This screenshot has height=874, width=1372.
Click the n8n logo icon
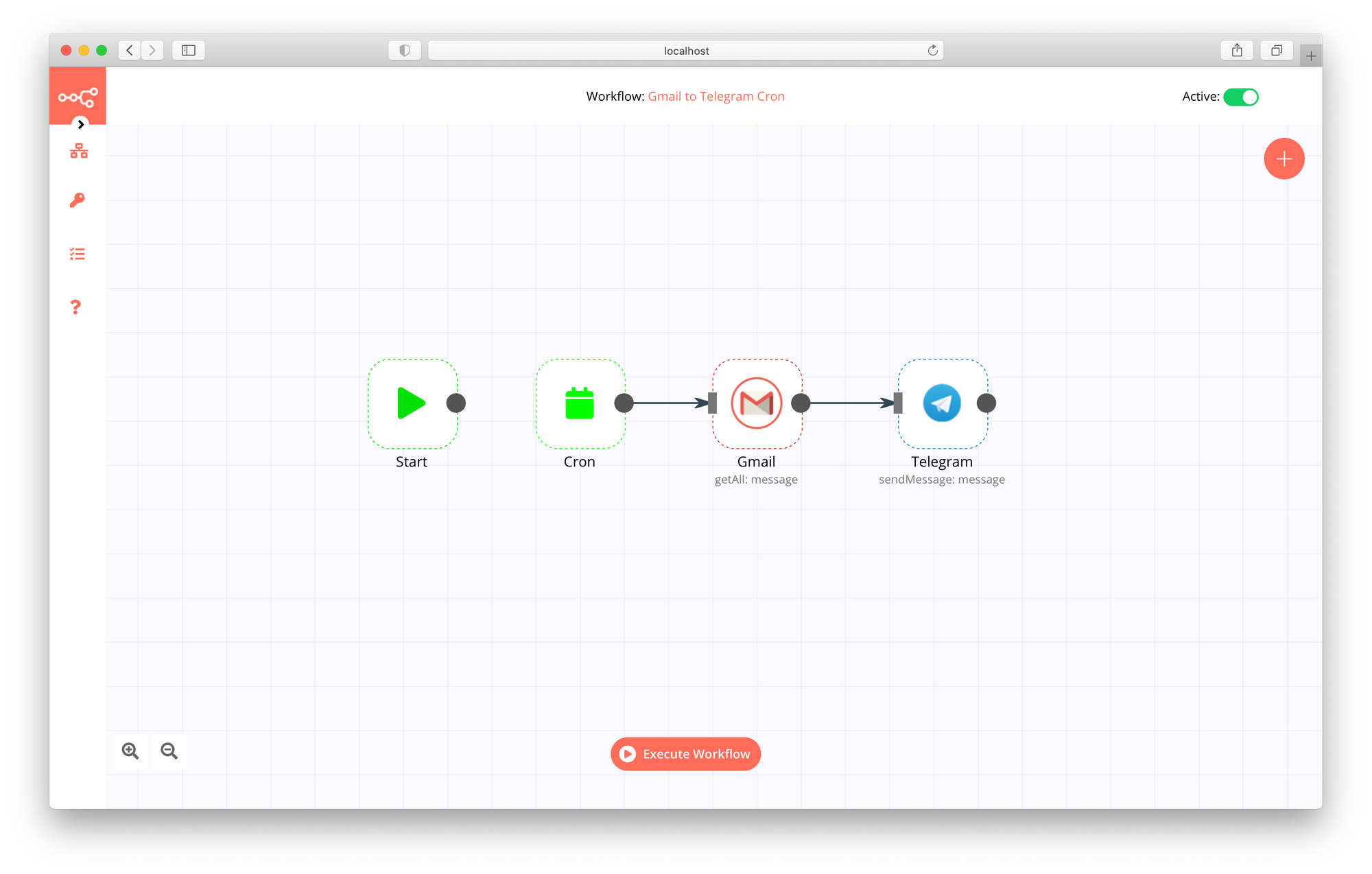(x=78, y=97)
